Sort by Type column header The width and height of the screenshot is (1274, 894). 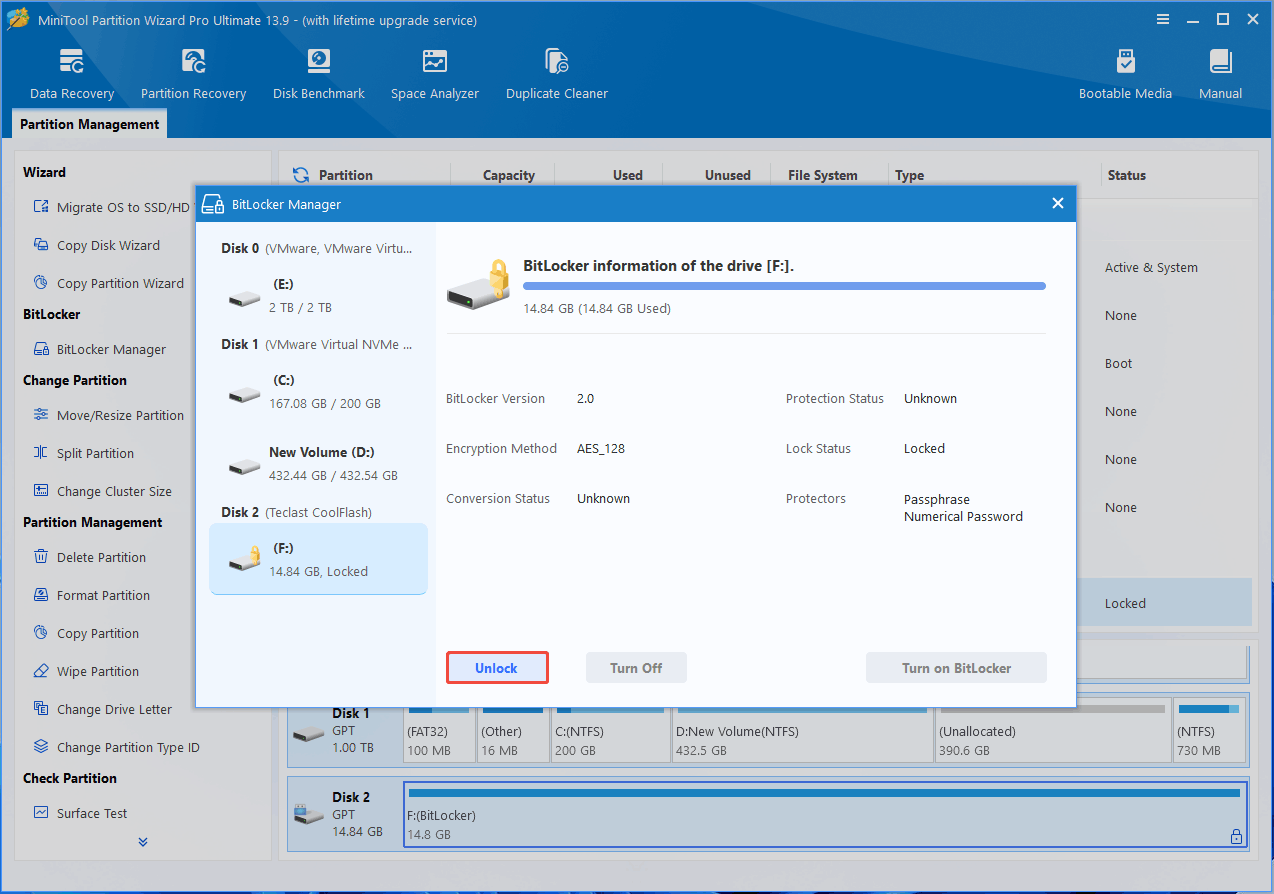coord(909,175)
